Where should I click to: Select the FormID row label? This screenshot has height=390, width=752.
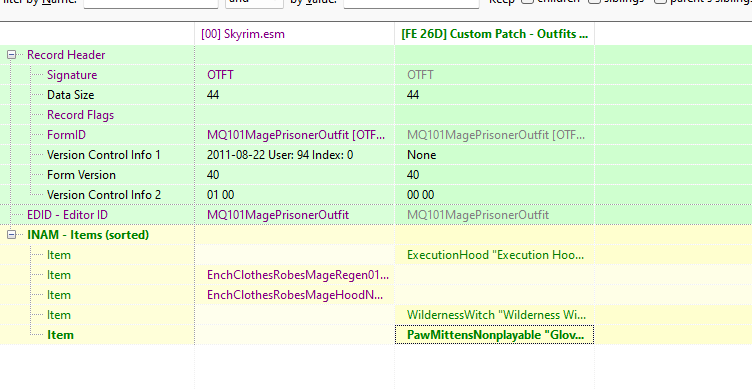click(x=66, y=135)
